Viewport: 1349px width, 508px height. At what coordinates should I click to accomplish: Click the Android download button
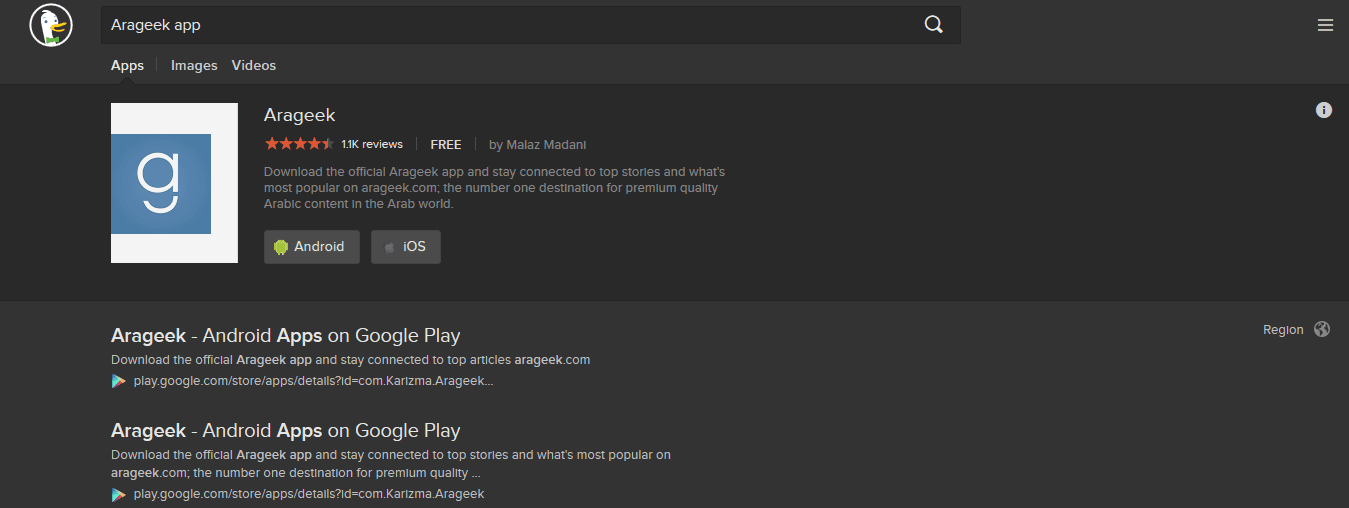(x=311, y=247)
